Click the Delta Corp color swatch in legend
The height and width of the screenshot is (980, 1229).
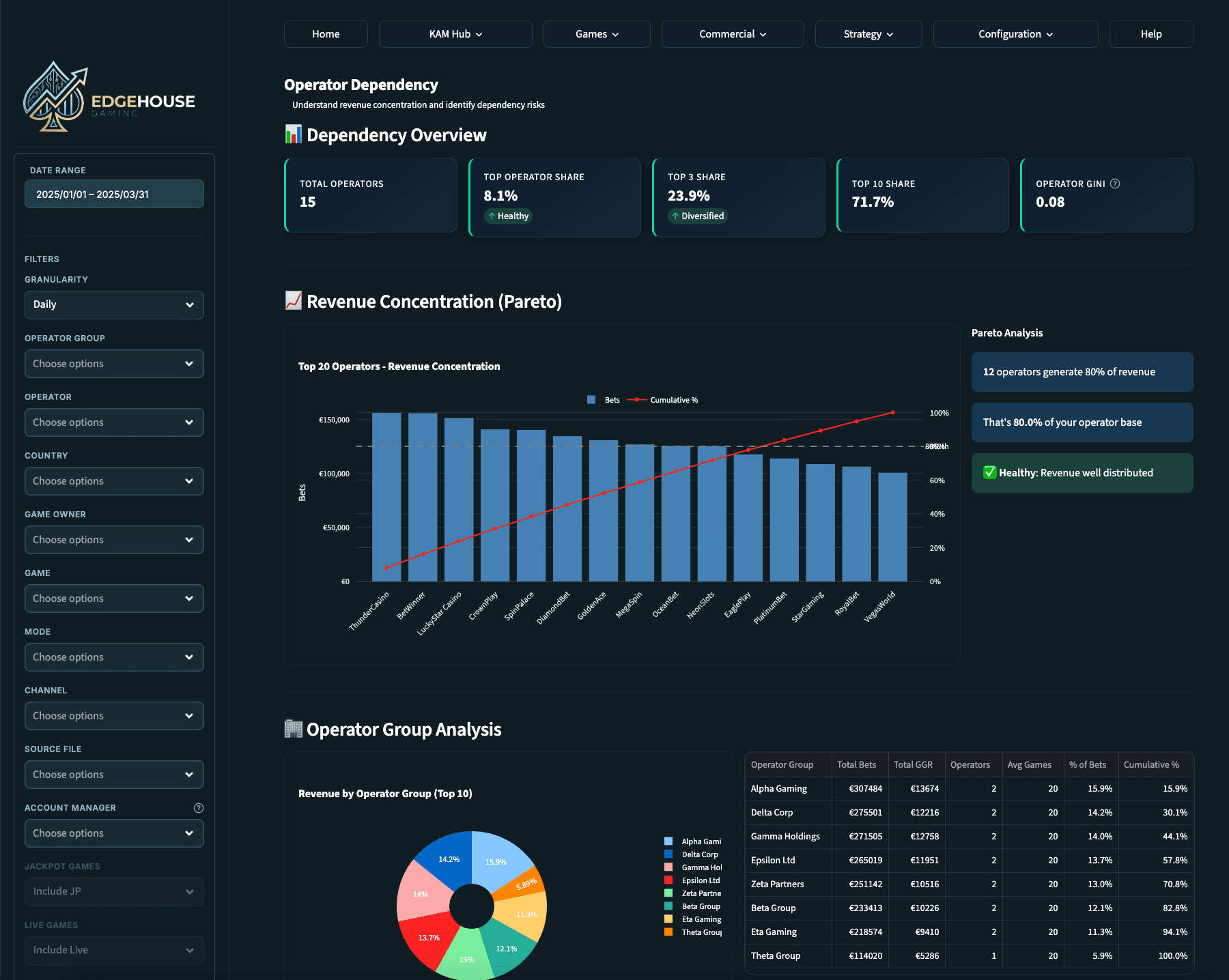point(668,854)
